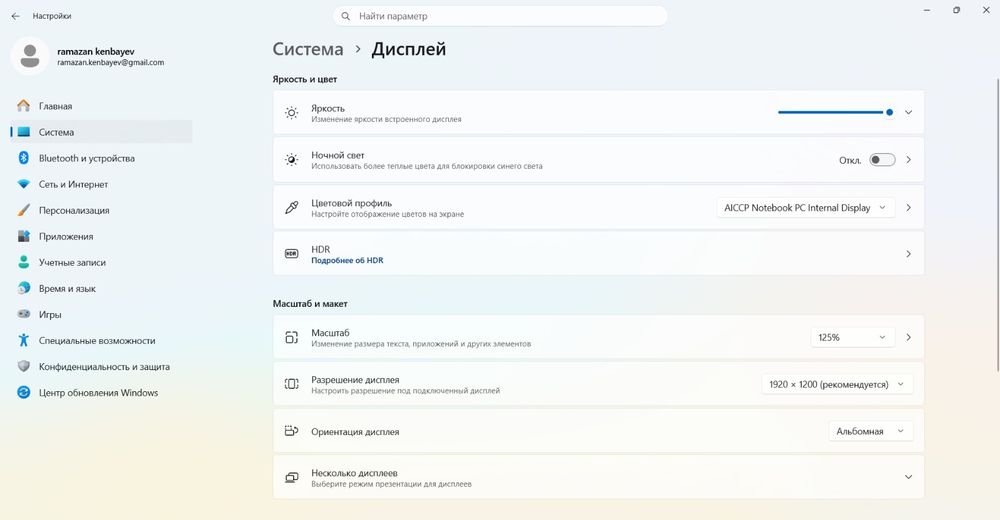Click the Настройки window title
Screen dimensions: 1000x520
[52, 16]
